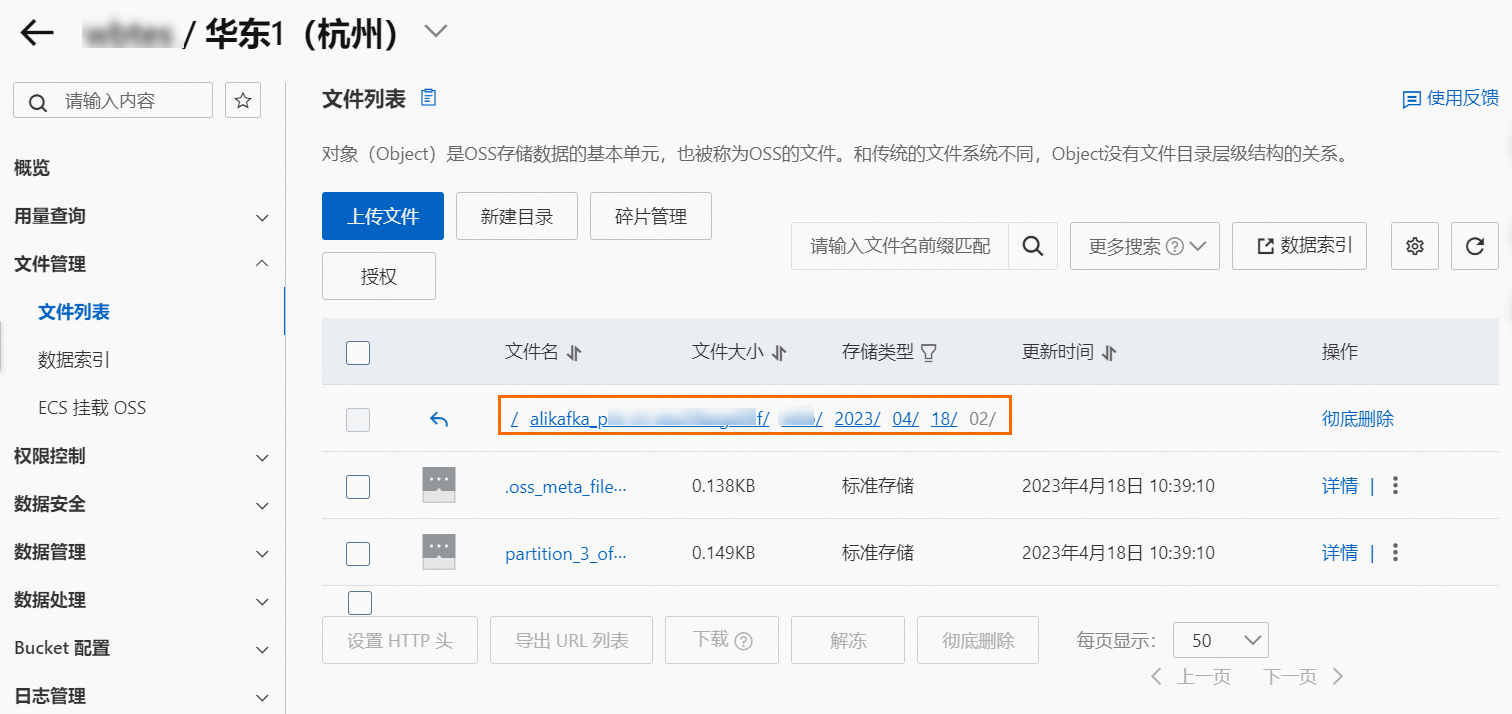
Task: Open the gear settings icon
Action: point(1415,246)
